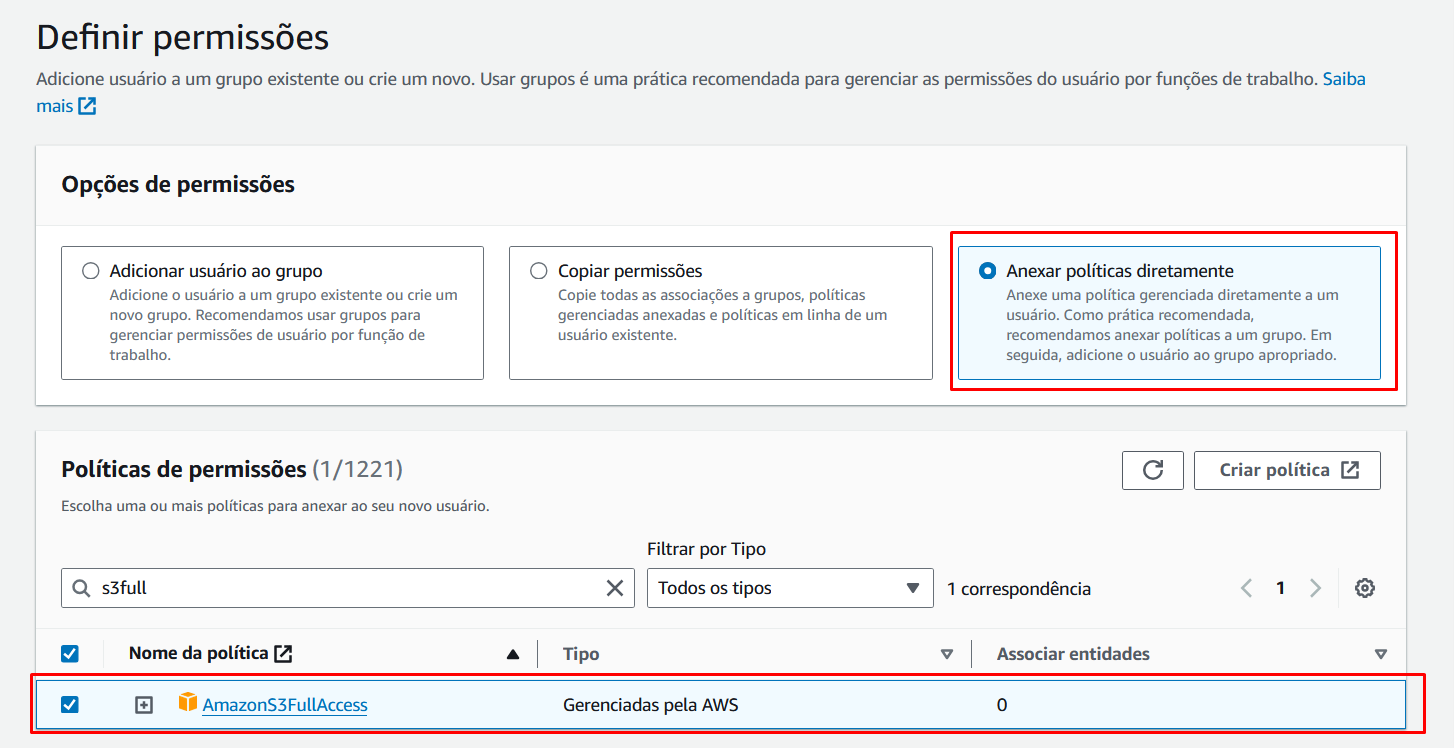
Task: Select Adicionar usuário ao grupo radio option
Action: tap(91, 271)
